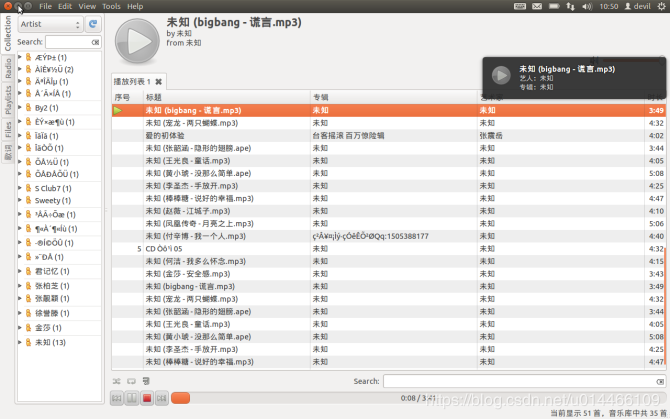Click the 10:50 clock in top panel
670x419 pixels.
tap(608, 6)
